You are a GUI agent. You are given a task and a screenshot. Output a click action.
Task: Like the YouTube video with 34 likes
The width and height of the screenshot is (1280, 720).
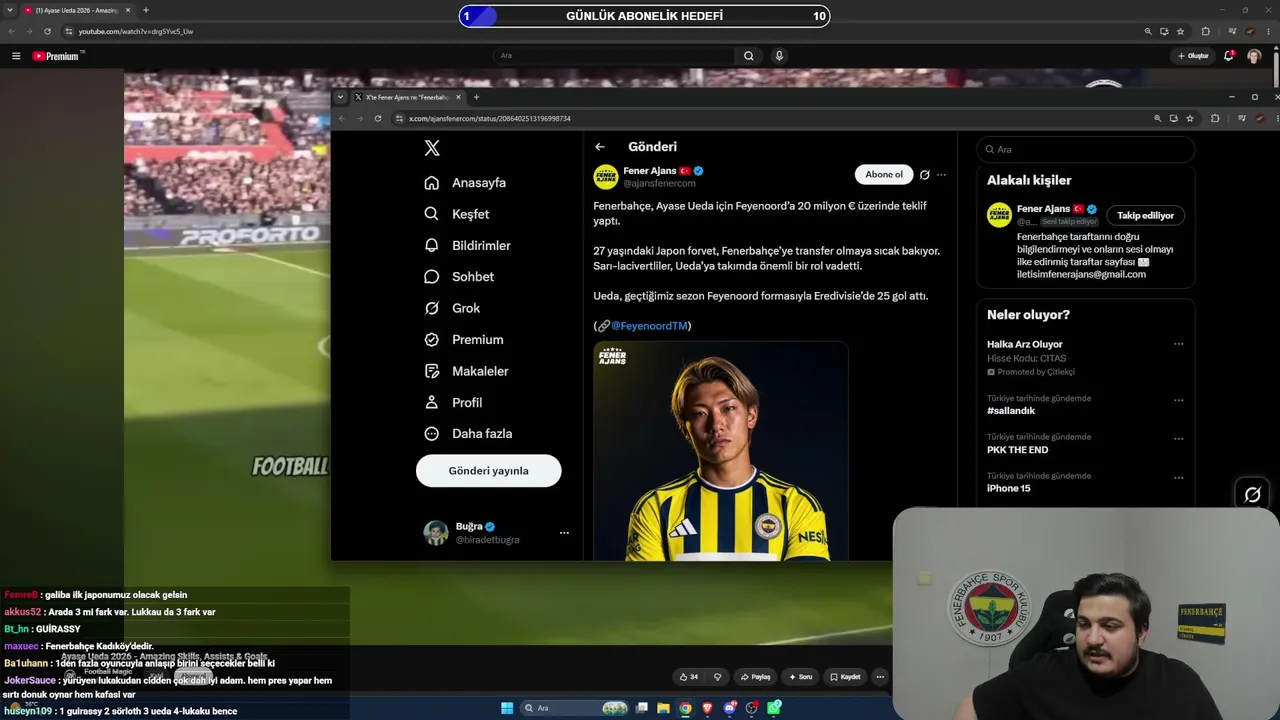(688, 677)
